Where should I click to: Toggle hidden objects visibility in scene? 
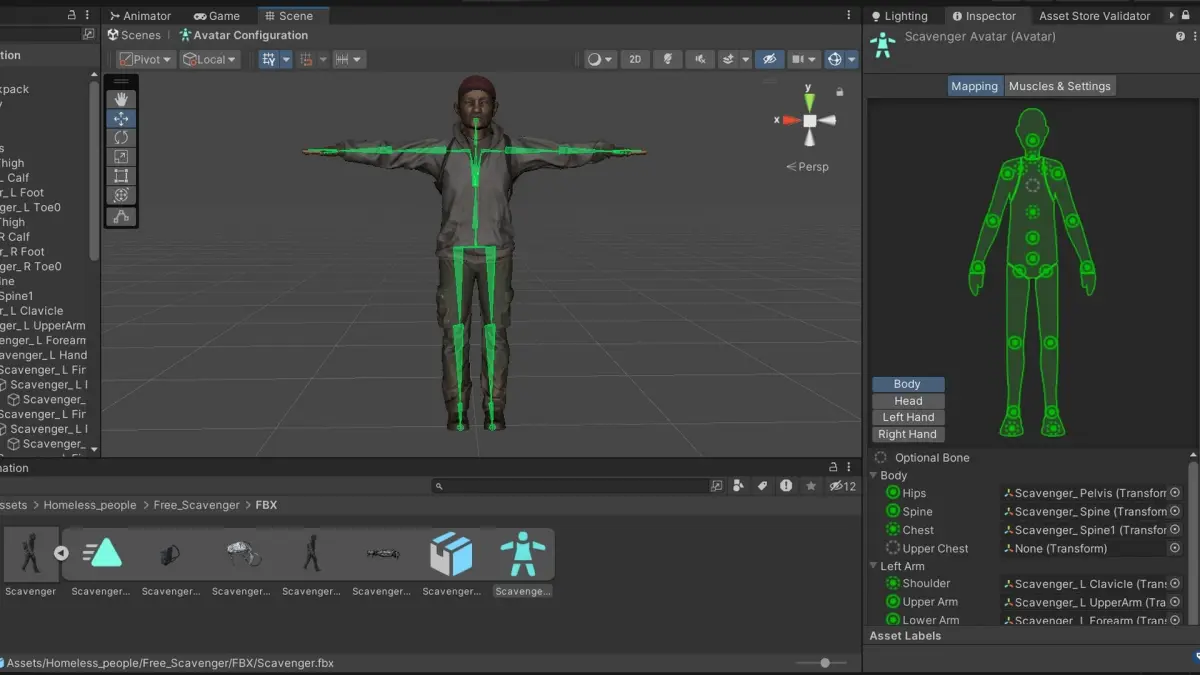(769, 59)
